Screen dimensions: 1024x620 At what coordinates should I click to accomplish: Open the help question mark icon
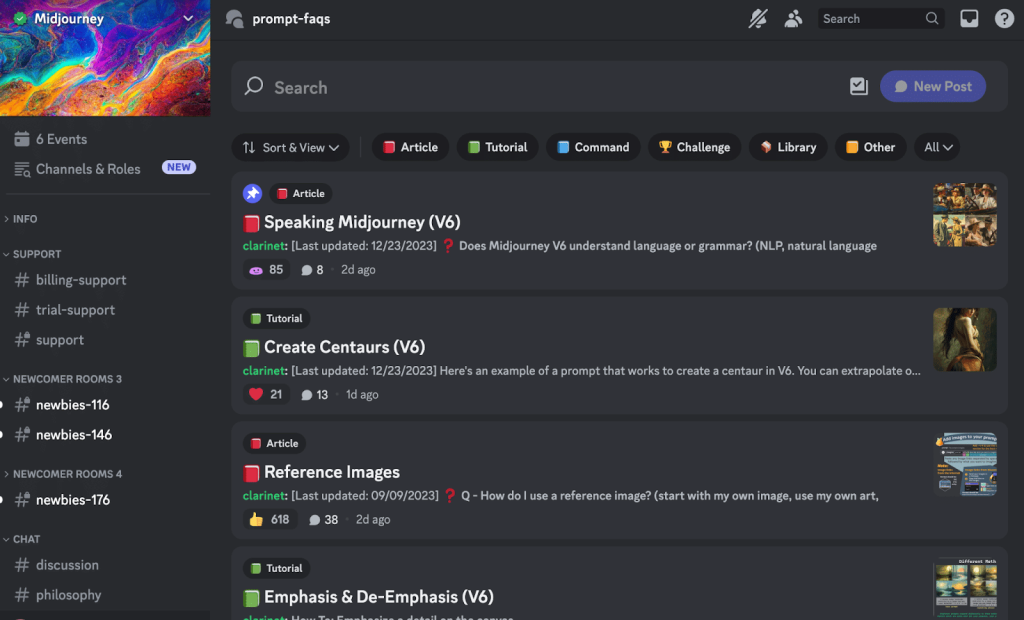[x=1004, y=18]
